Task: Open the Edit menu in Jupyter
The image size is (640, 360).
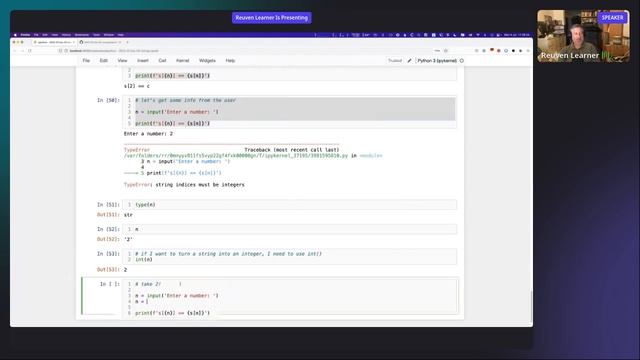Action: coord(104,60)
